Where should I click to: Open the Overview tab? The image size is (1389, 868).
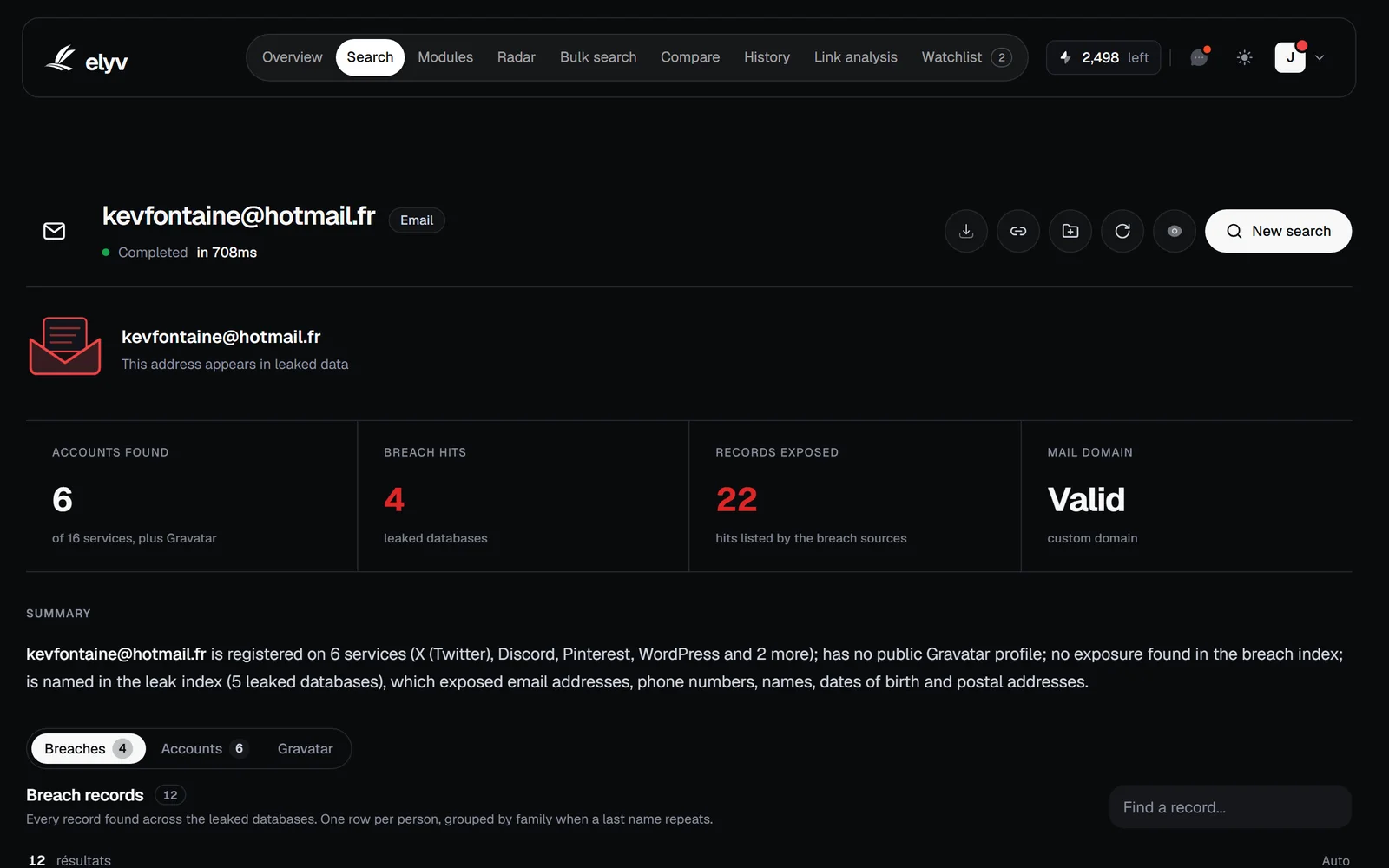click(x=292, y=57)
